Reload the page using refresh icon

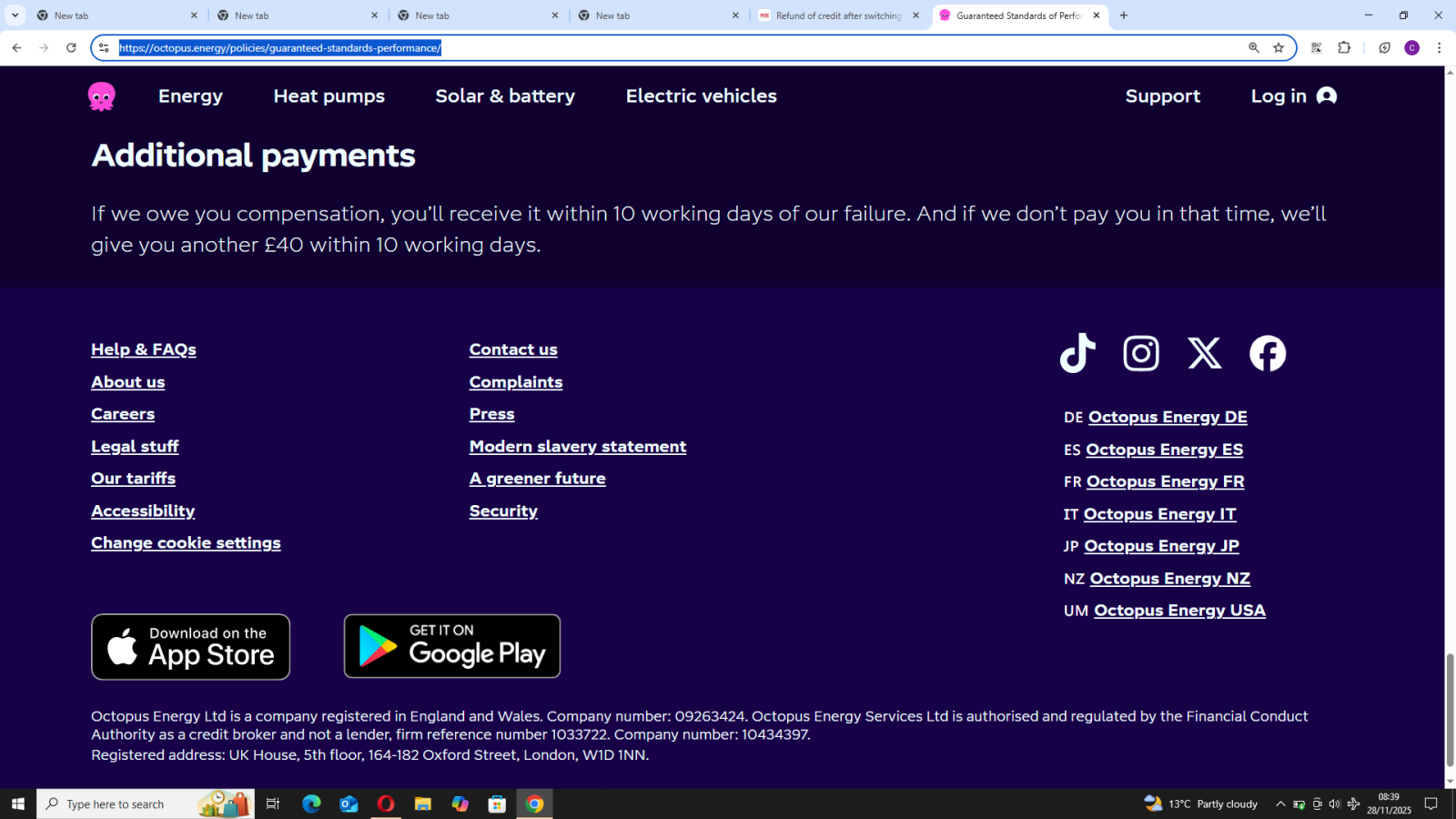pos(71,48)
